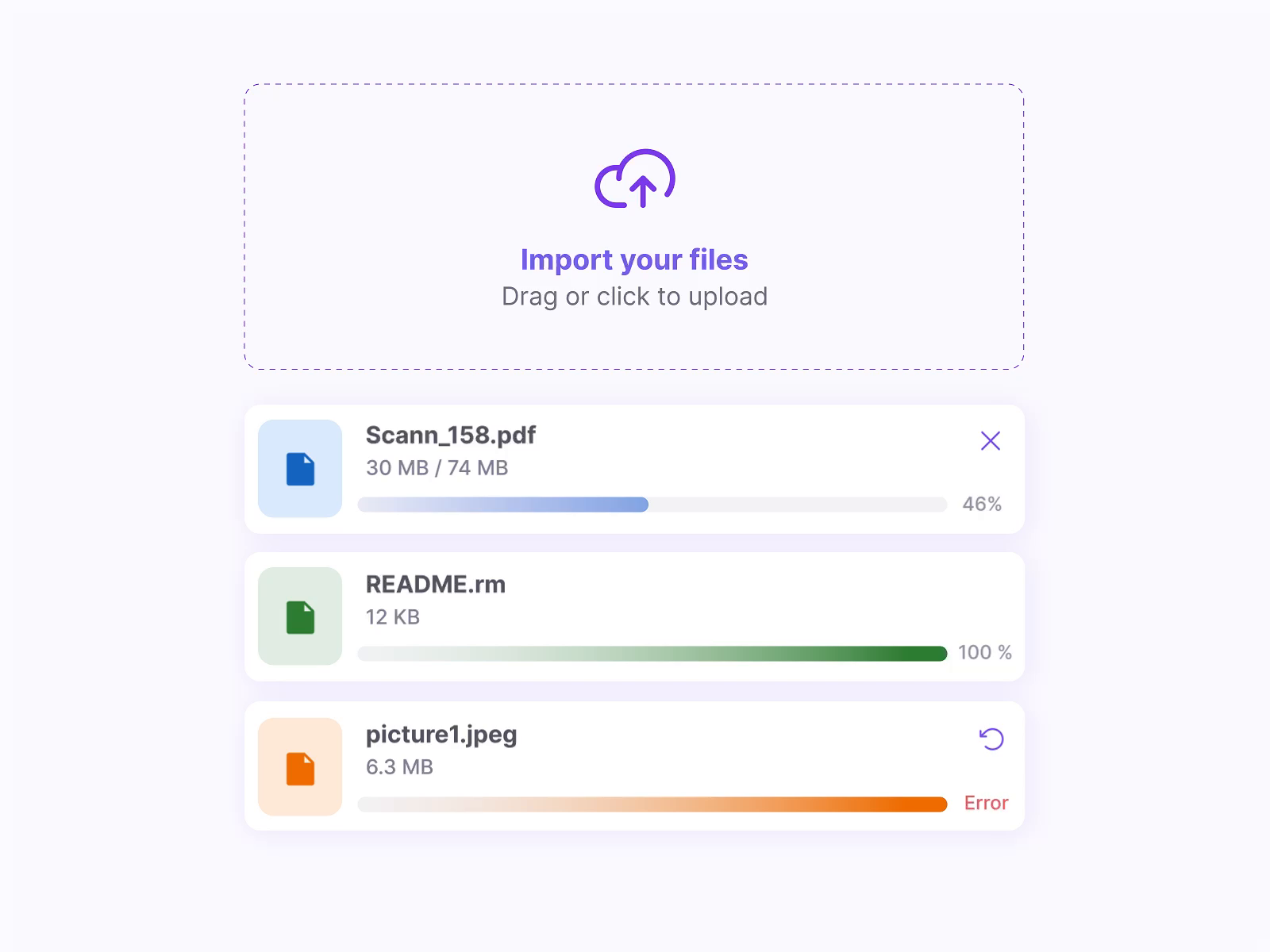Viewport: 1270px width, 952px height.
Task: Click the 6.3 MB size text
Action: click(399, 767)
